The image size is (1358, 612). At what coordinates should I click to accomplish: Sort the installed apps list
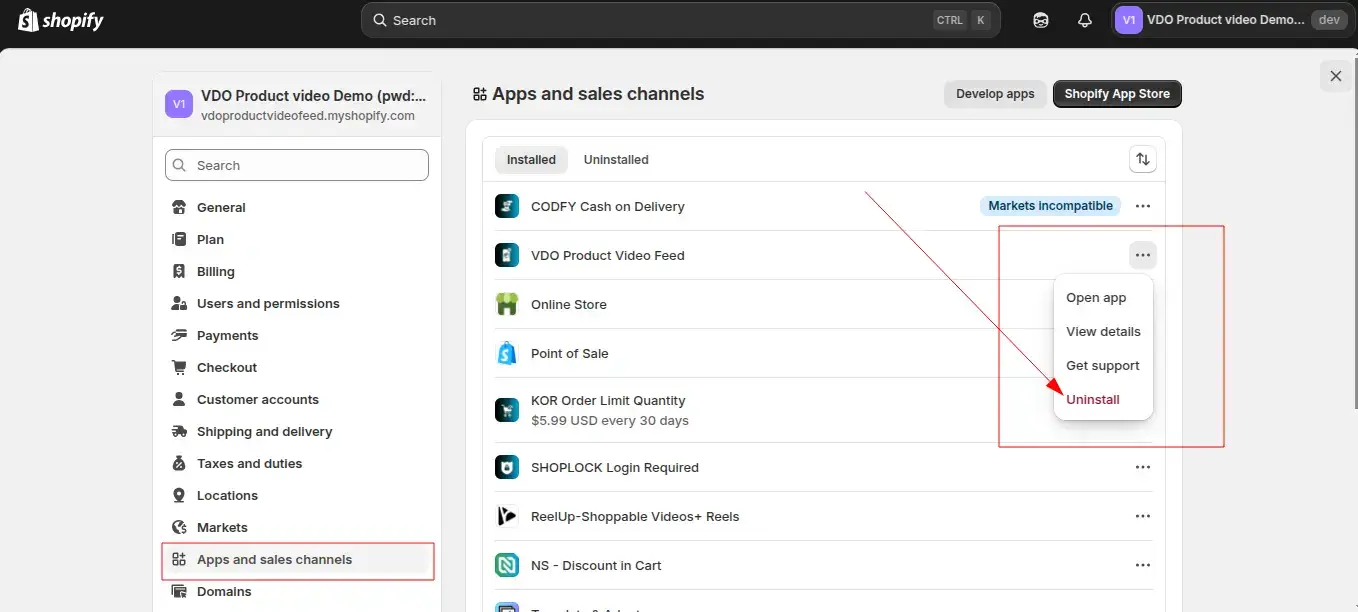[x=1142, y=159]
